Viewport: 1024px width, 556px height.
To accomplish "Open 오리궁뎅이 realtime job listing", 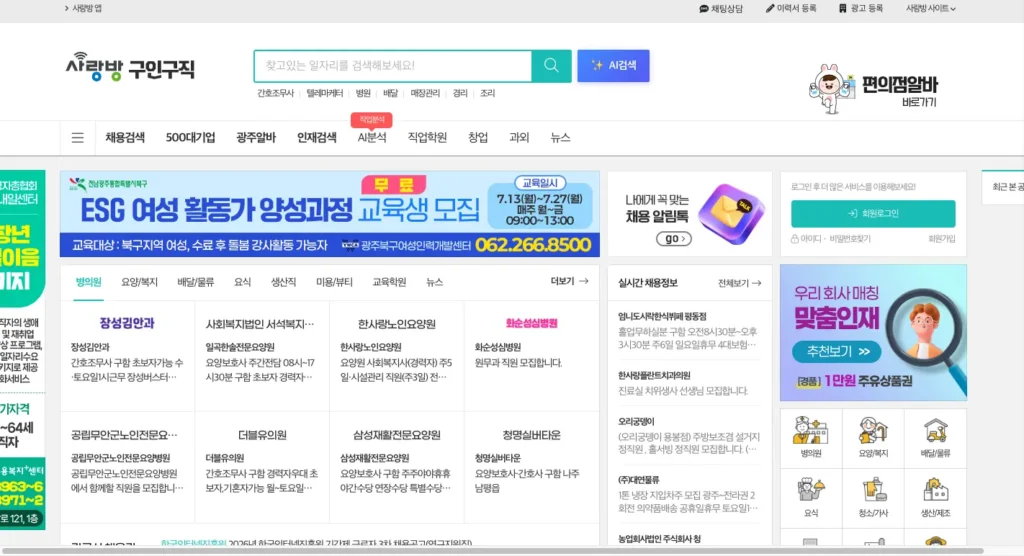I will [x=689, y=435].
